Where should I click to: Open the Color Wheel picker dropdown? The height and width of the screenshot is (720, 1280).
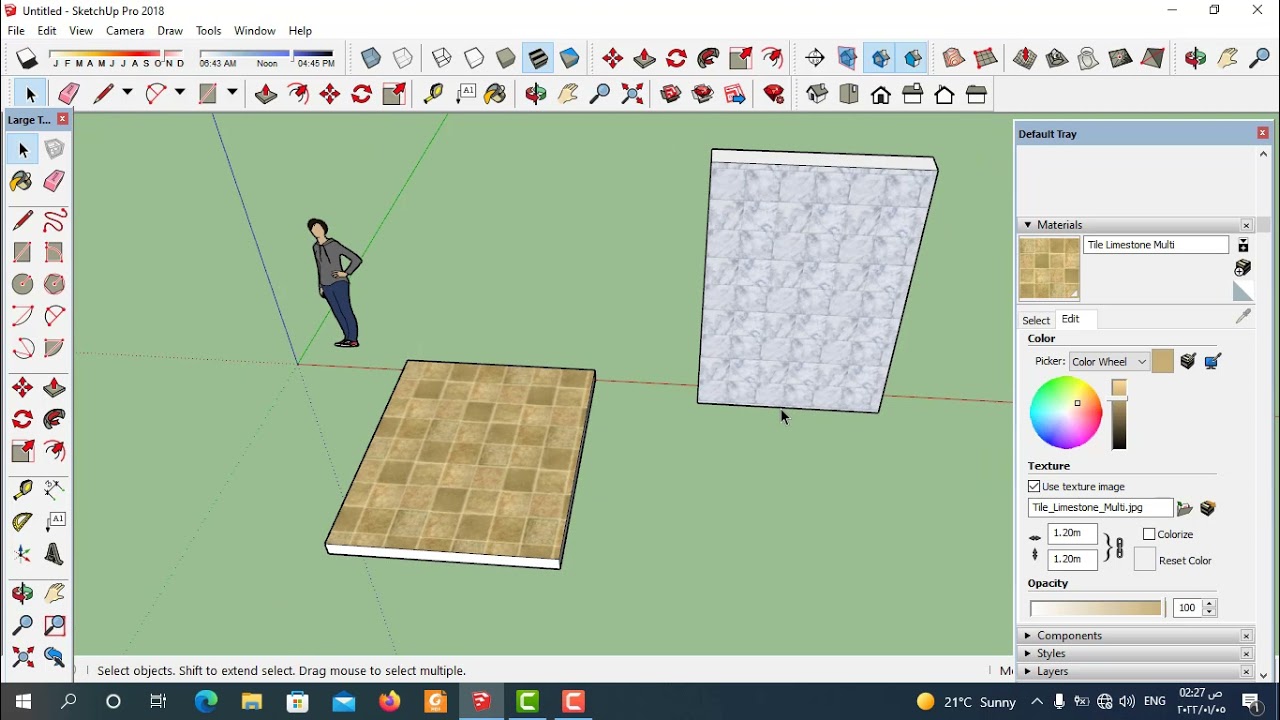(1108, 362)
